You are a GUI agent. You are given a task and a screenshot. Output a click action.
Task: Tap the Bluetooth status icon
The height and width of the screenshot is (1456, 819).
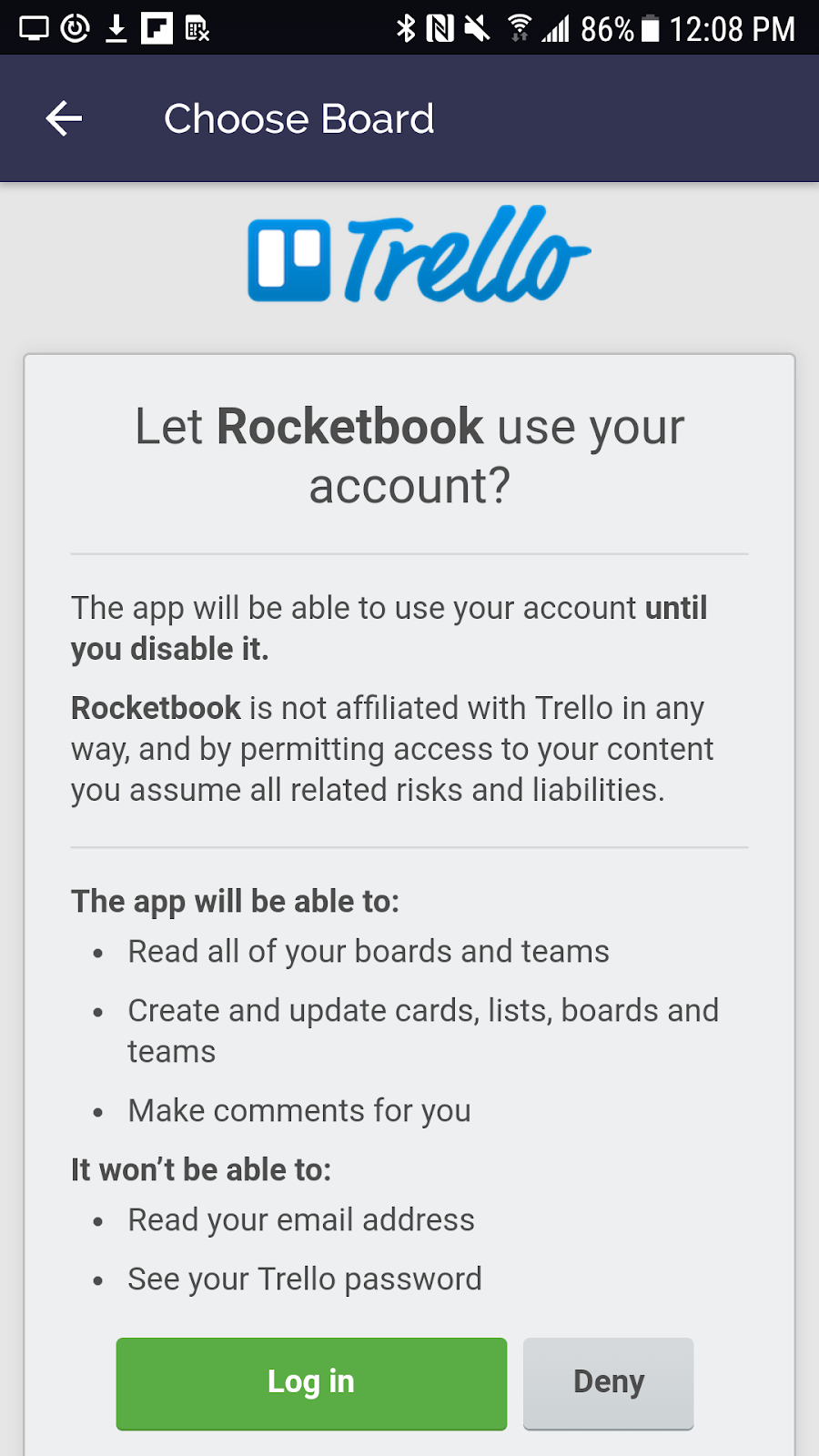[406, 28]
